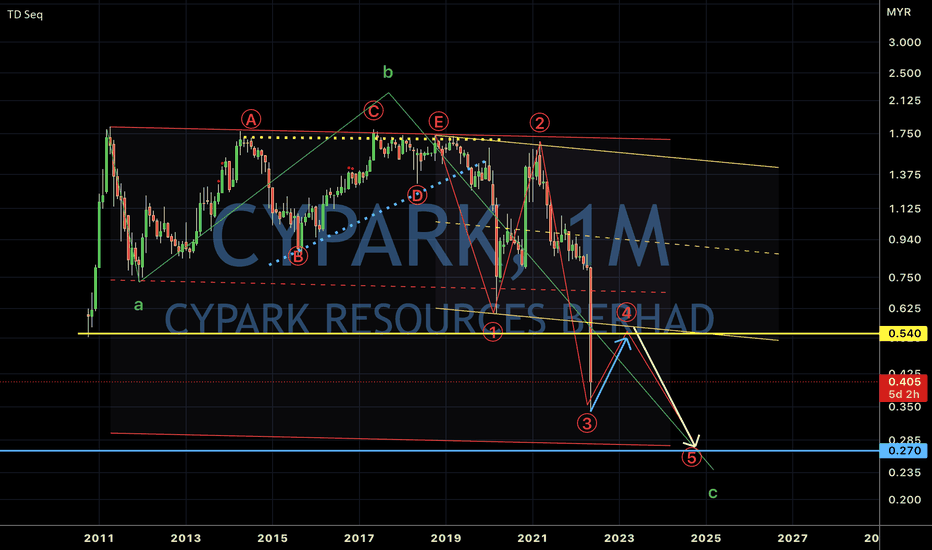Select the 0.540 yellow price label
The width and height of the screenshot is (932, 550).
(904, 334)
